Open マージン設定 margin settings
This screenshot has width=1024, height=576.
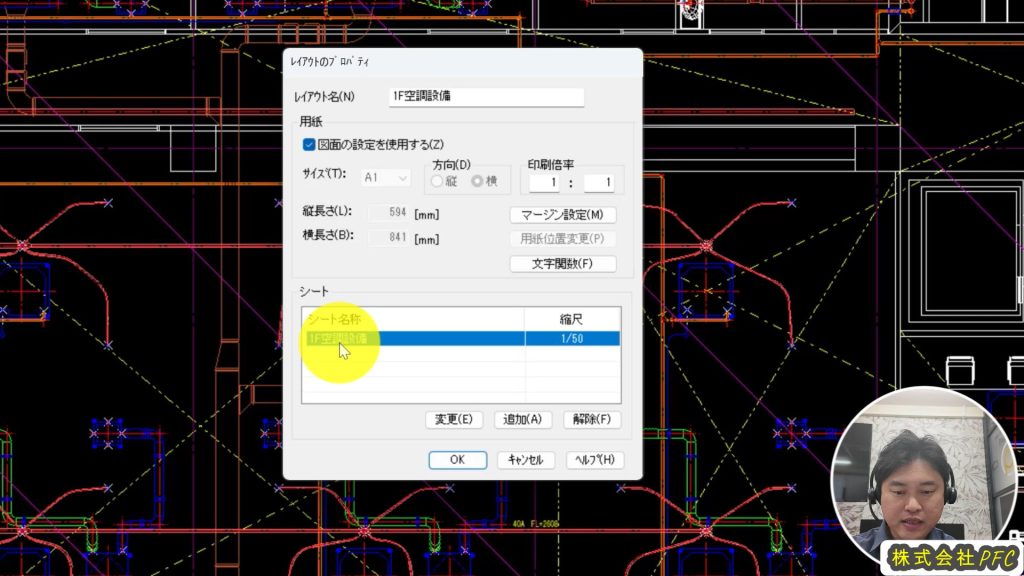[x=562, y=215]
